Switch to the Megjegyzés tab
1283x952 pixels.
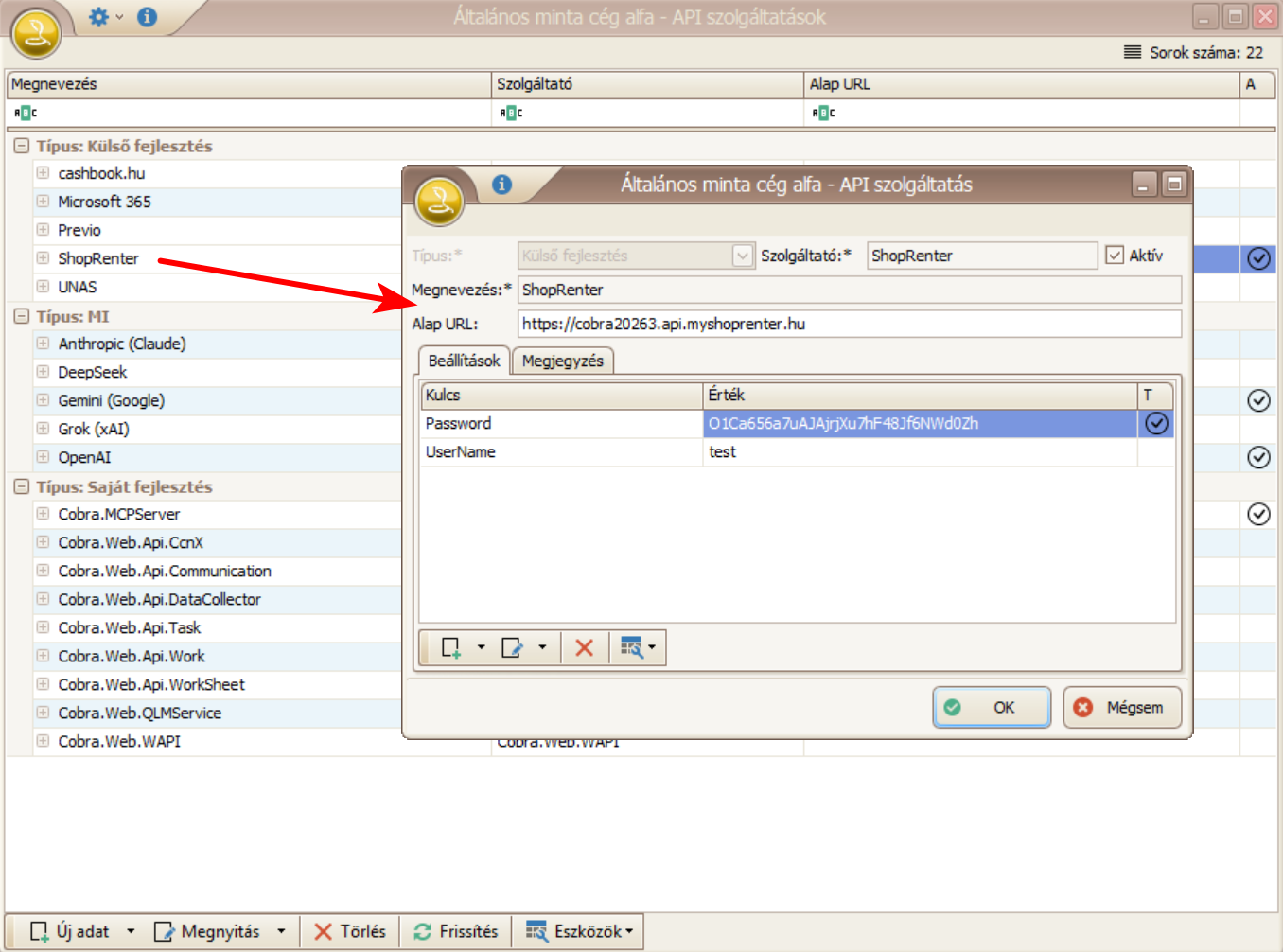(x=563, y=361)
